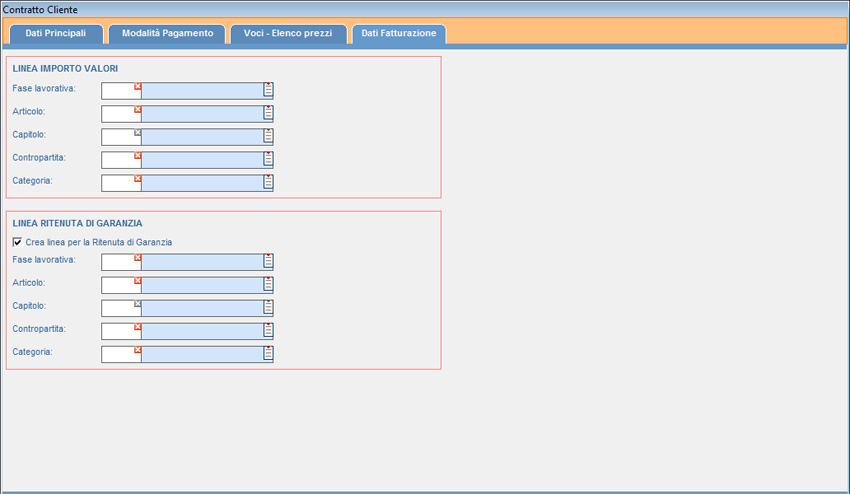The width and height of the screenshot is (850, 494).
Task: Open the Modalità Pagamento tab
Action: [167, 34]
